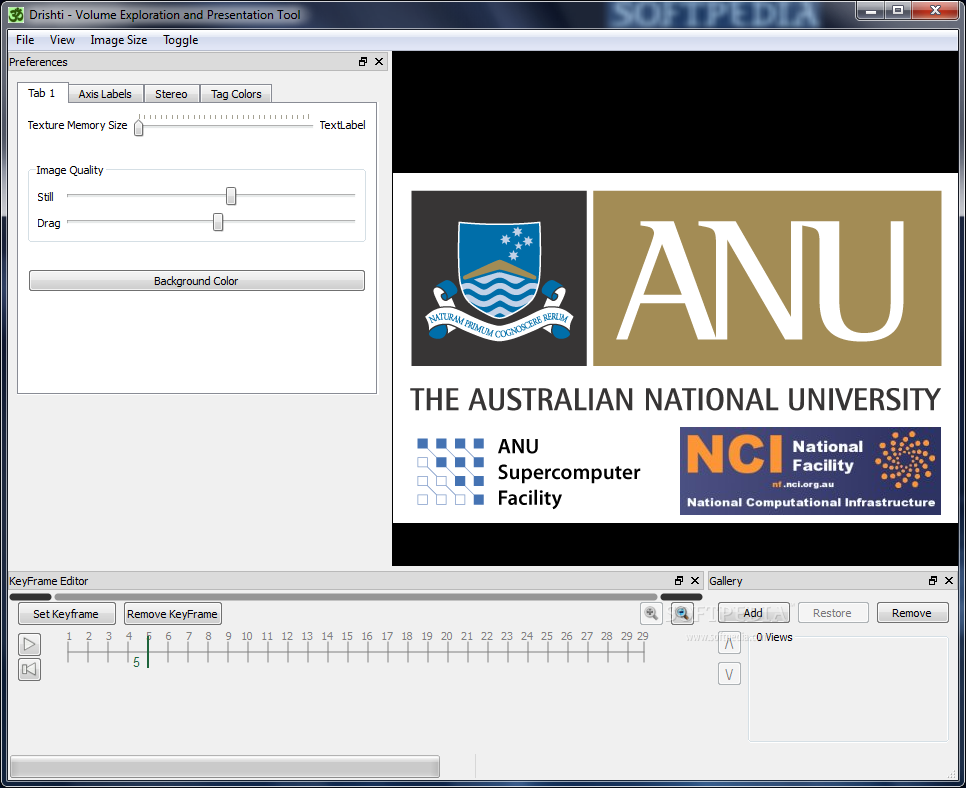Remove a view from the Gallery

click(x=912, y=613)
